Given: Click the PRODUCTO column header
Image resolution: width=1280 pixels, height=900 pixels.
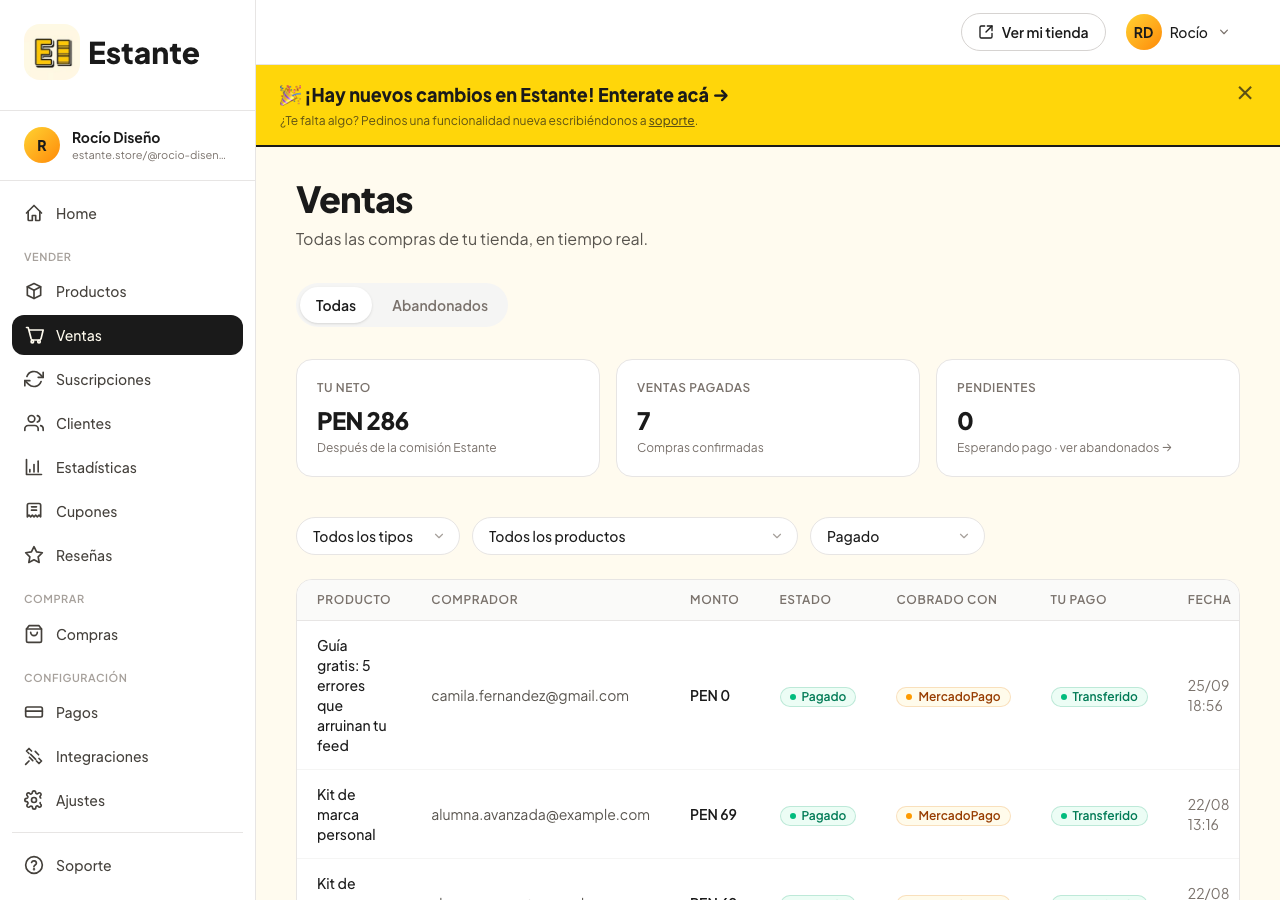Looking at the screenshot, I should (354, 600).
